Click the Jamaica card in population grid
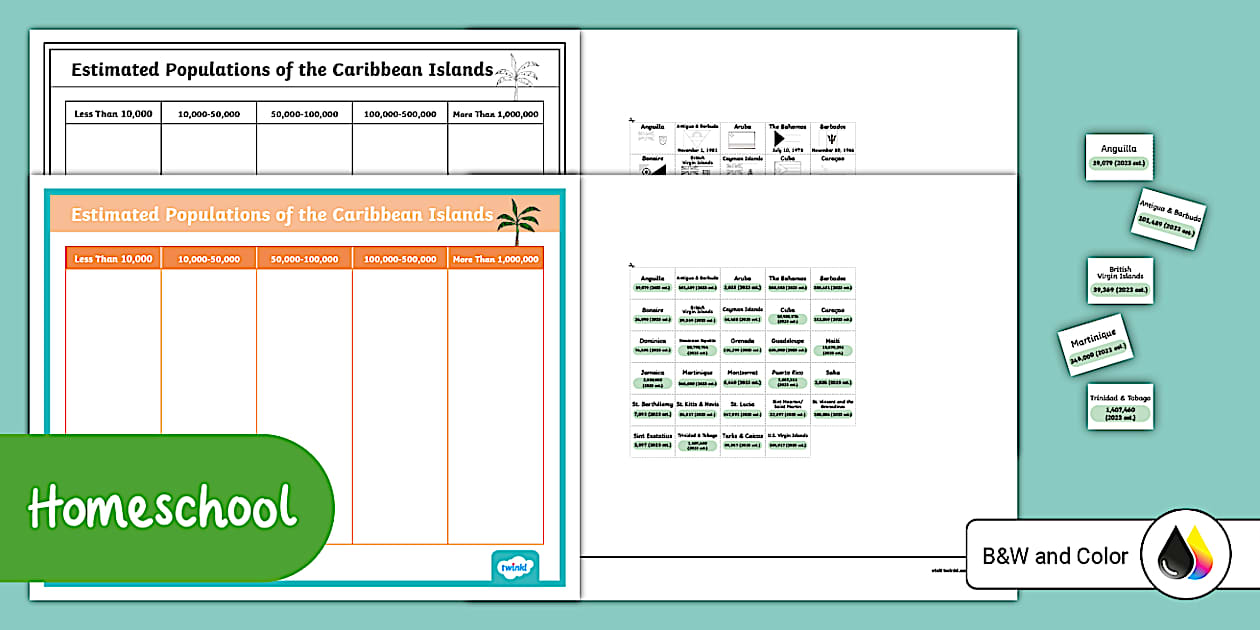The image size is (1260, 630). click(x=652, y=378)
